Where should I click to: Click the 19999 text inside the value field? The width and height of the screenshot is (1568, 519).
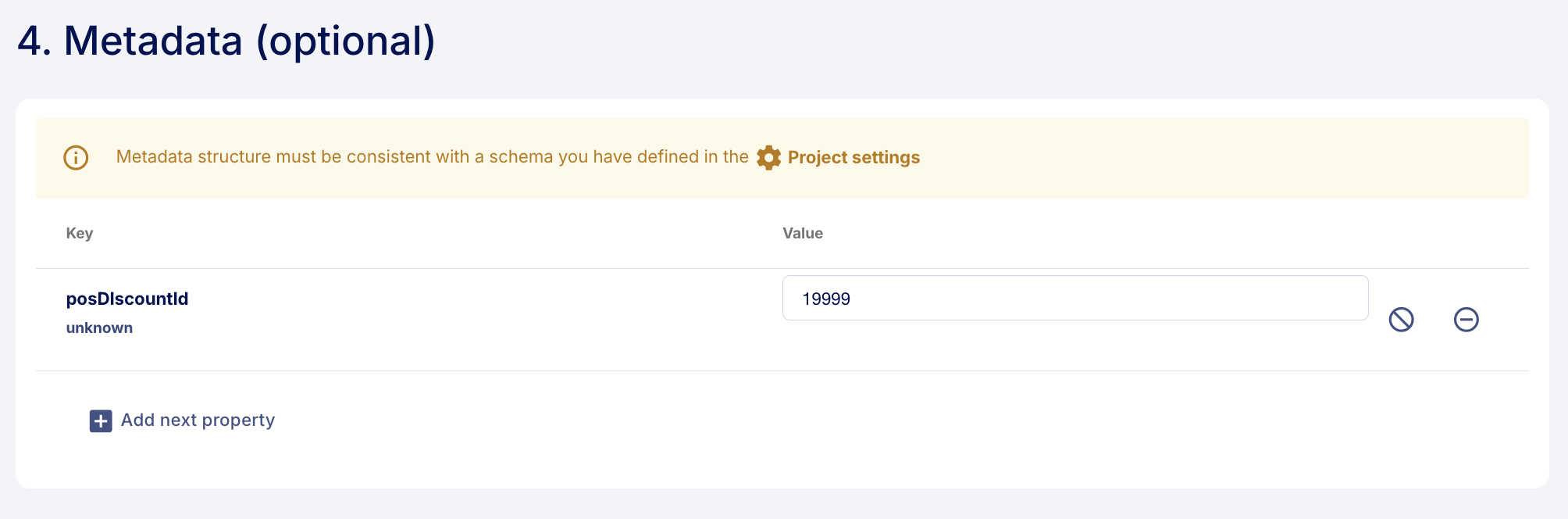click(x=826, y=299)
